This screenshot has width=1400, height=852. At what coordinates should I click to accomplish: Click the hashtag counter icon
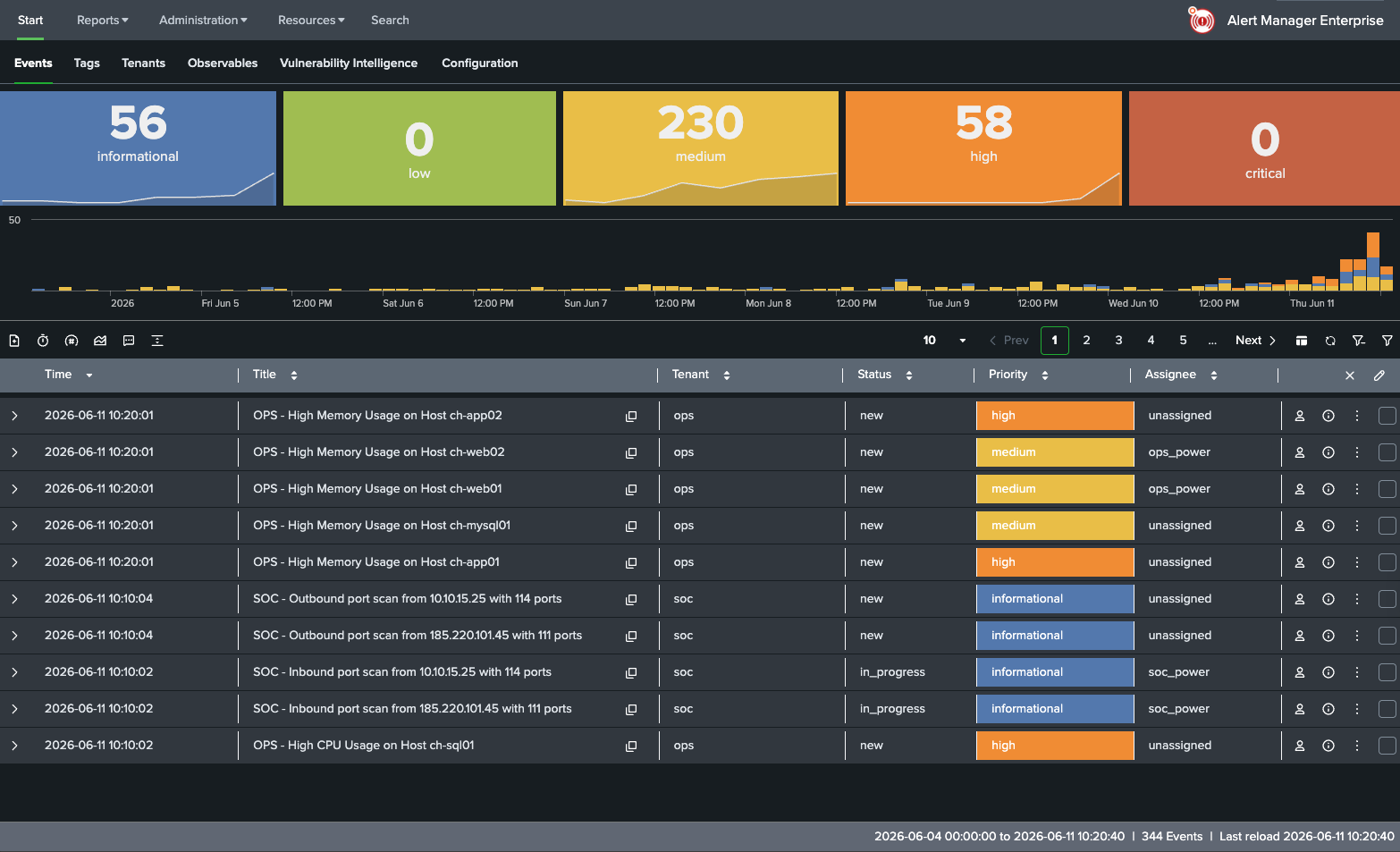tap(72, 341)
